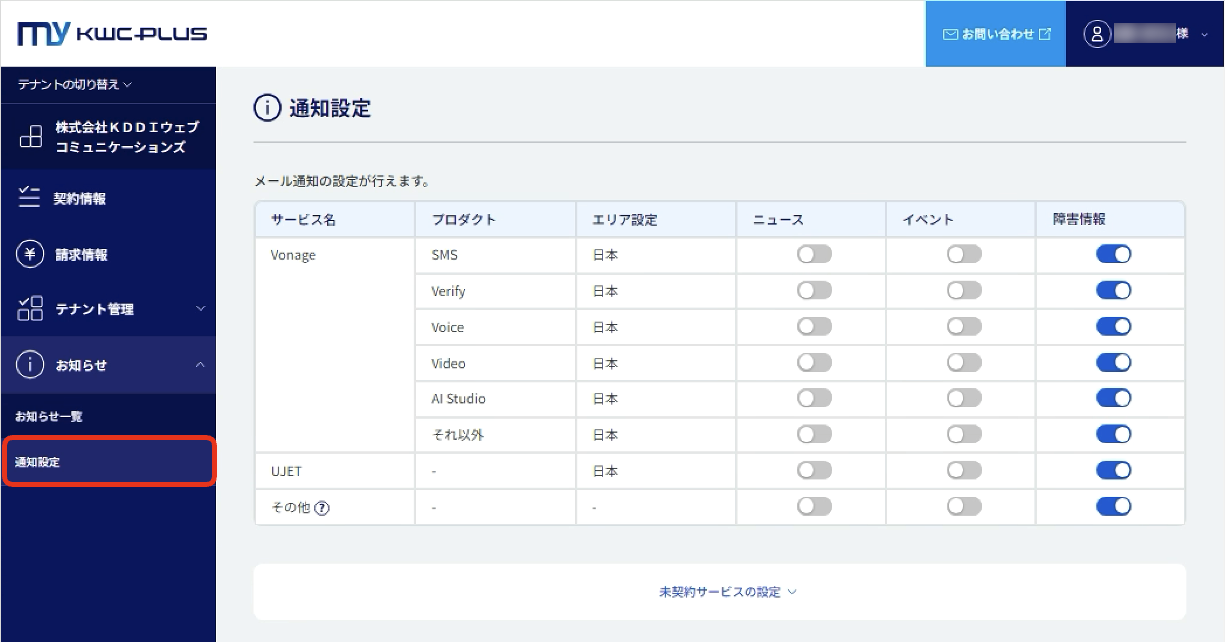Click the yen icon beside 請求情報
Image resolution: width=1226 pixels, height=642 pixels.
click(x=30, y=254)
